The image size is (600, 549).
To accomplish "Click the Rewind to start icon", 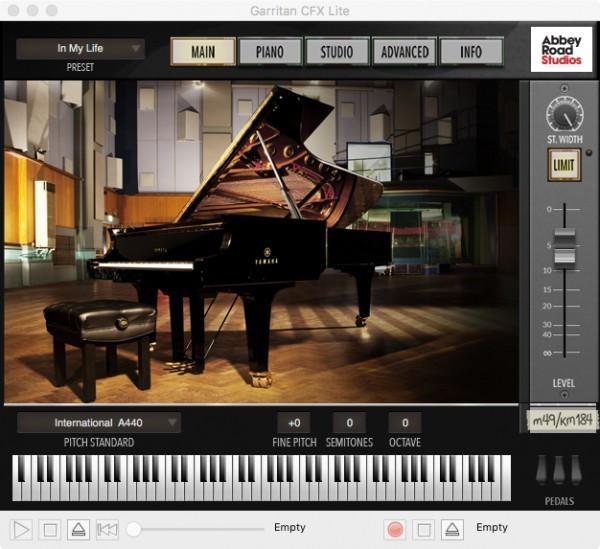I will (107, 530).
